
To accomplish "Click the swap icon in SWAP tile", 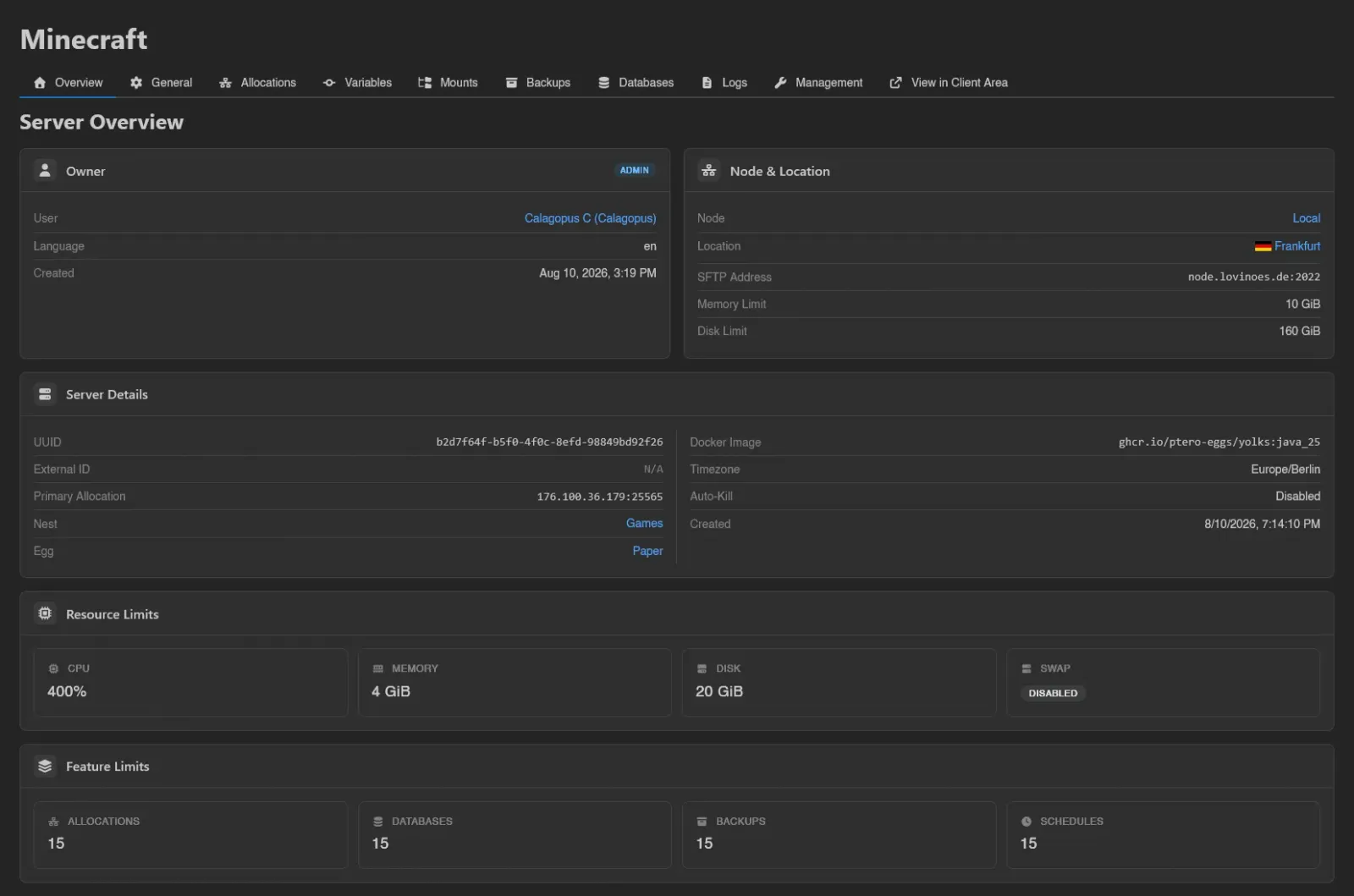I will [1026, 668].
